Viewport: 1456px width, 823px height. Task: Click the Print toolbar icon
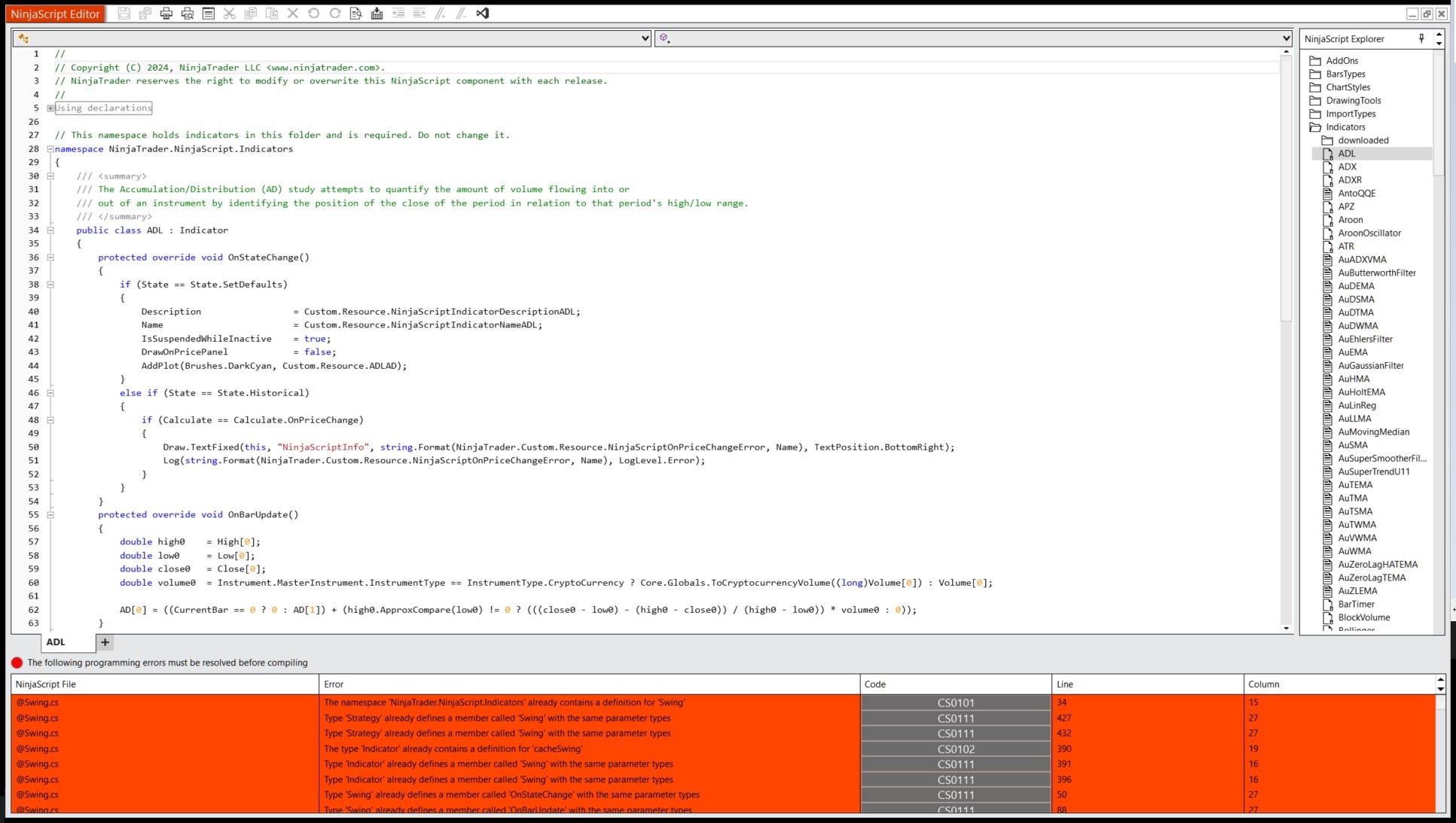tap(166, 14)
